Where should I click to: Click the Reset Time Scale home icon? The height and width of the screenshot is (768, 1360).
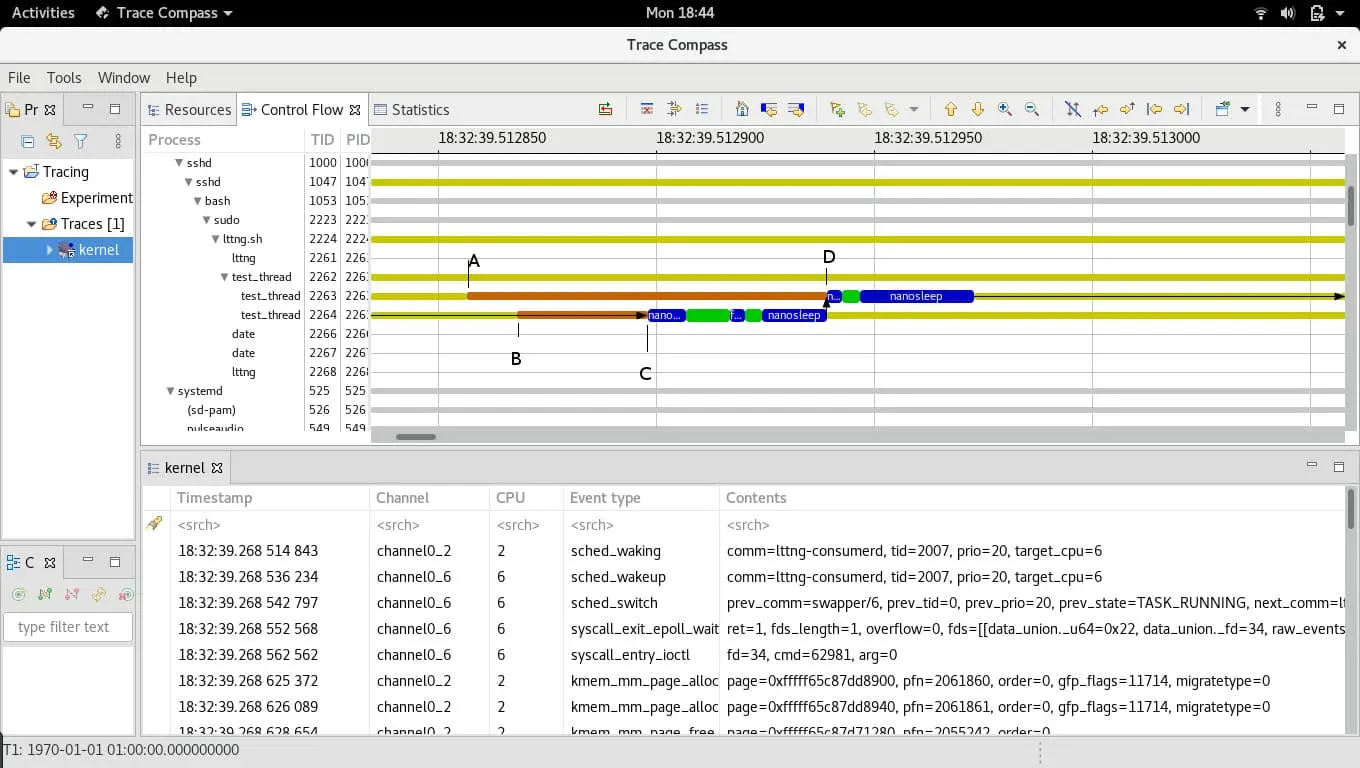click(742, 109)
